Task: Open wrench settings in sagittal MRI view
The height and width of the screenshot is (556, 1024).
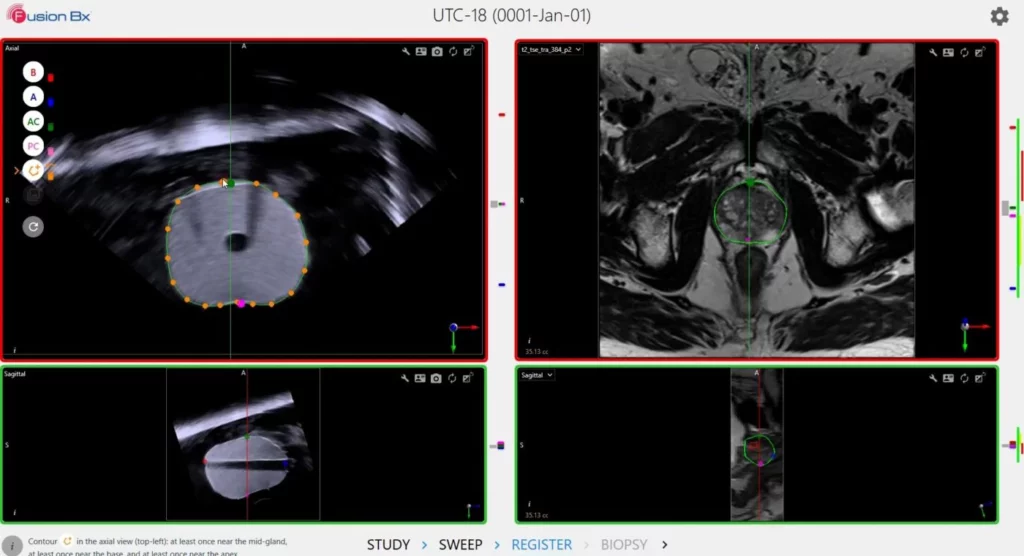Action: pos(933,378)
